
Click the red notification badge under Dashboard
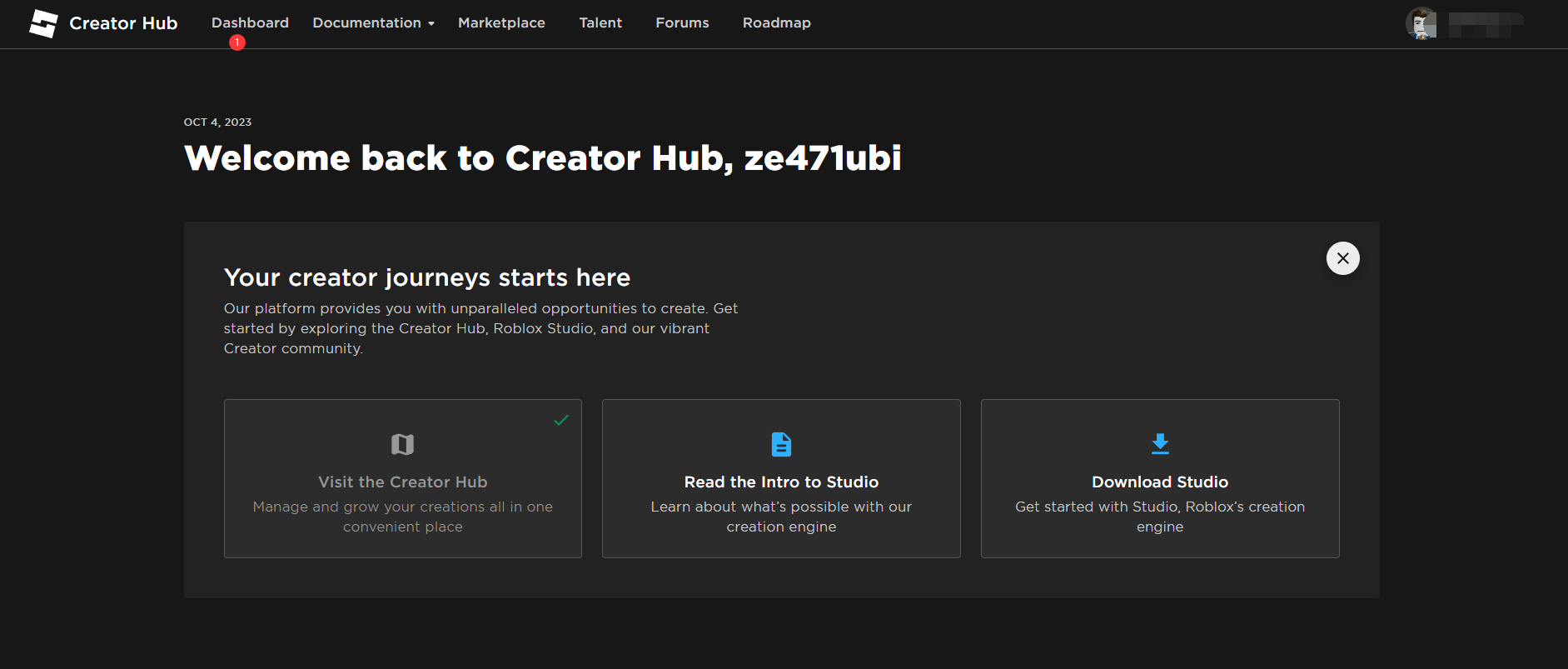tap(237, 42)
